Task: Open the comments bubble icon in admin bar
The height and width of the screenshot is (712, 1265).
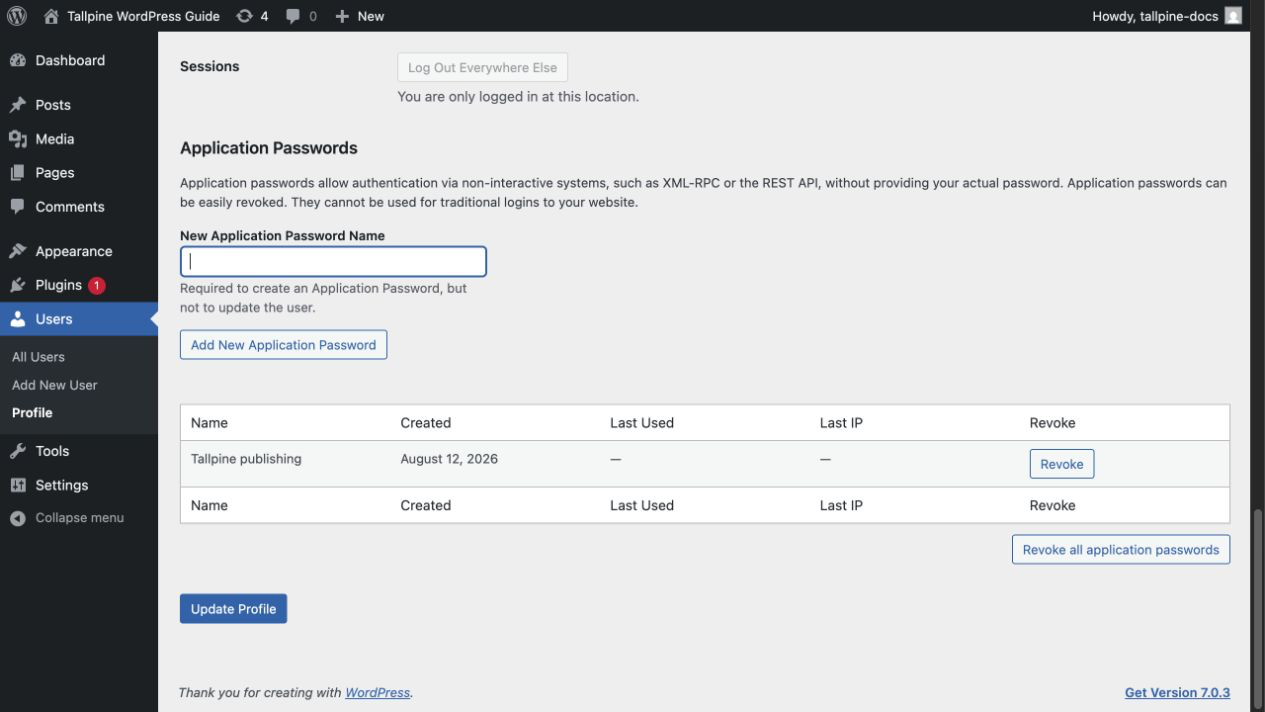Action: [x=293, y=16]
